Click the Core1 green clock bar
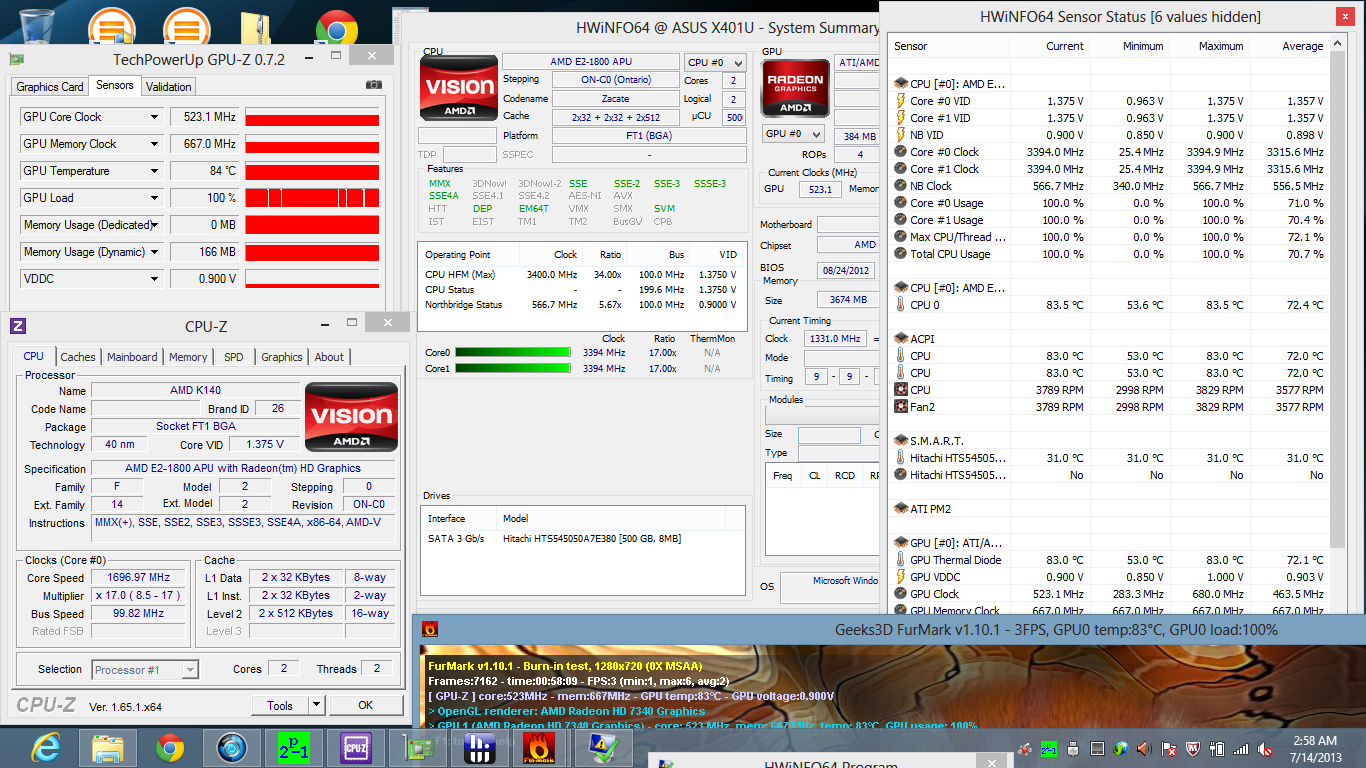 click(512, 368)
